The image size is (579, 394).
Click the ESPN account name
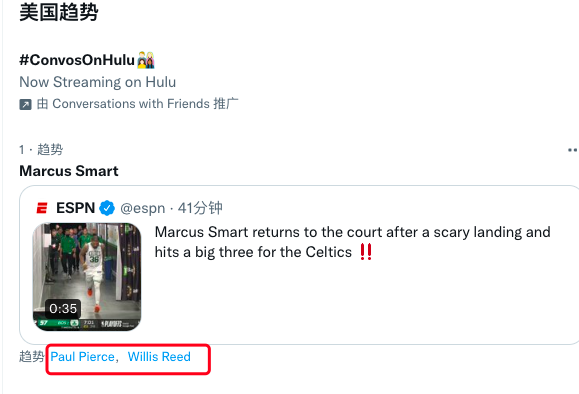75,208
